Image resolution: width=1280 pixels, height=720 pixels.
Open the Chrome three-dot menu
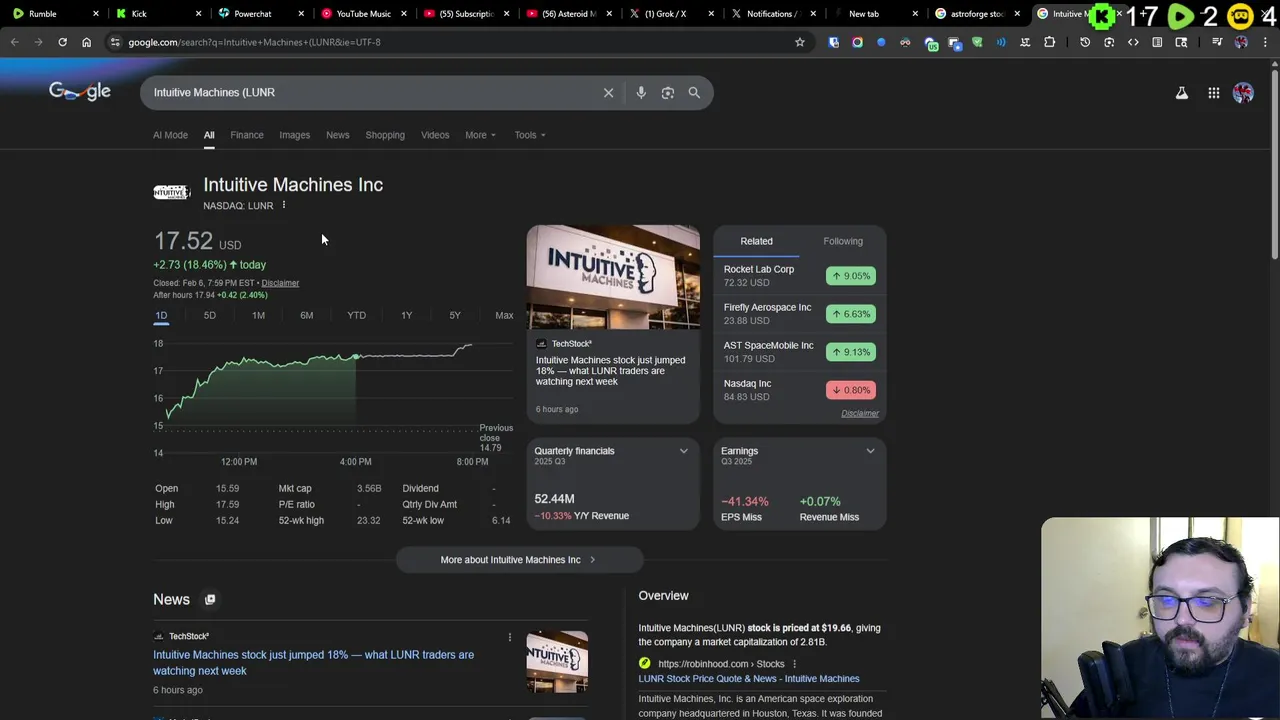[x=1267, y=42]
